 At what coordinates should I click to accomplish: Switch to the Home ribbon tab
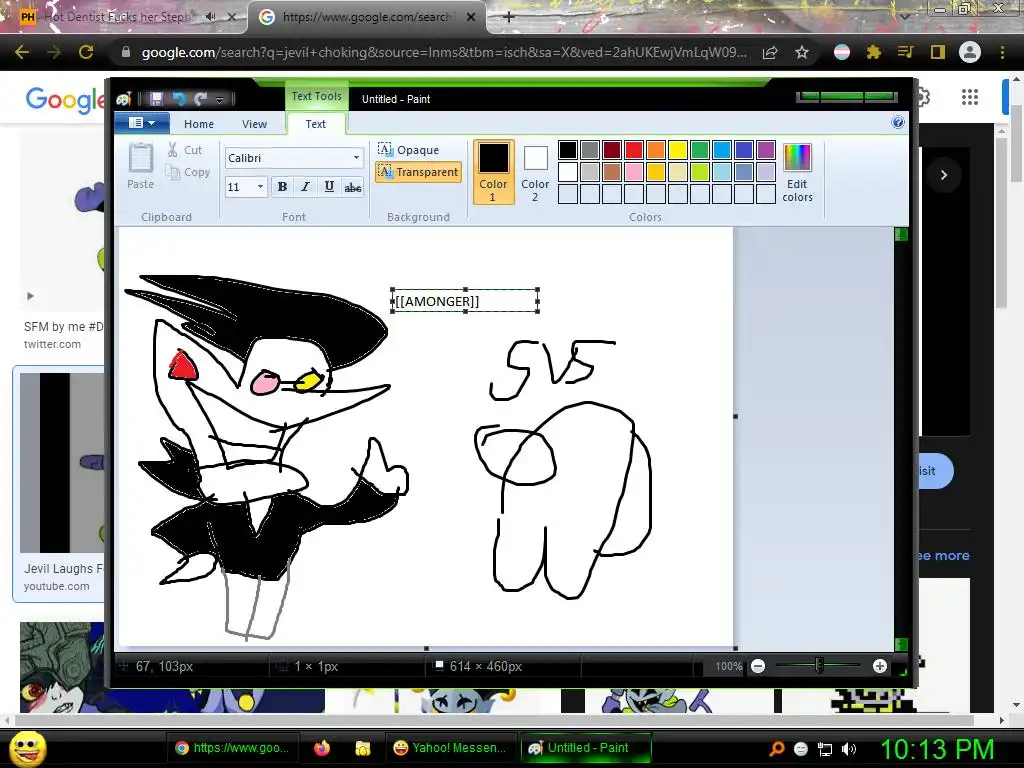199,124
